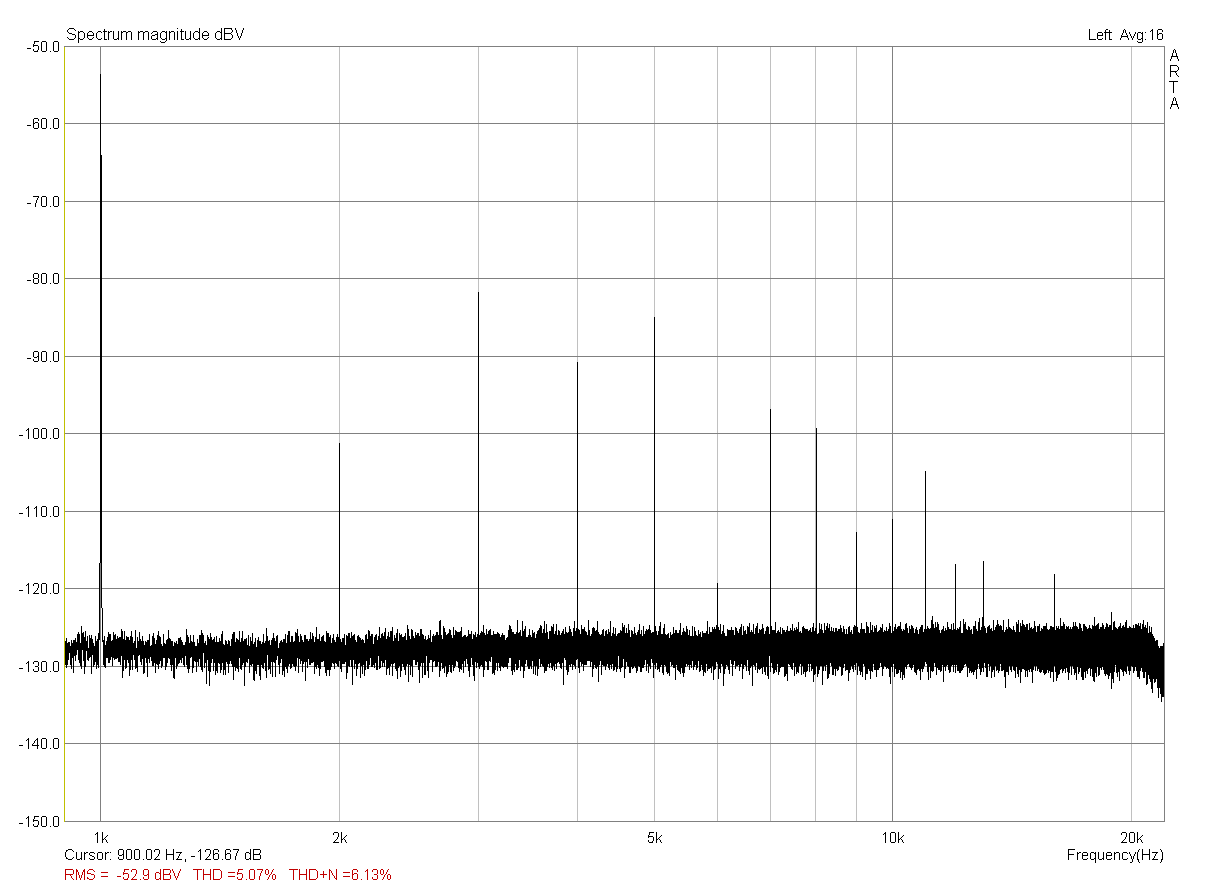Click the 1 kHz fundamental peak tip

(x=100, y=75)
